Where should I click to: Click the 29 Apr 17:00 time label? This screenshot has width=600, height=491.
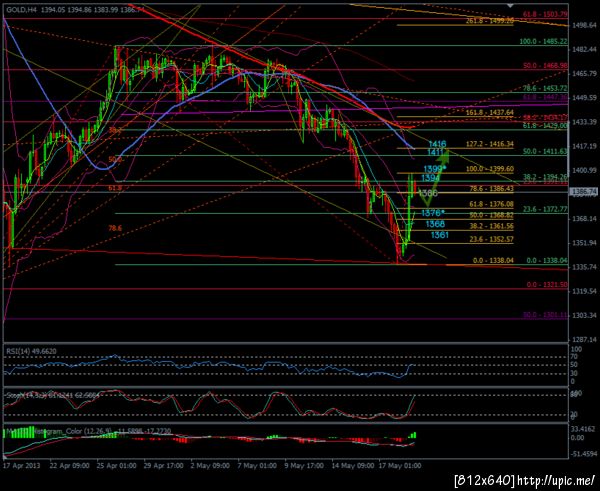tap(163, 466)
